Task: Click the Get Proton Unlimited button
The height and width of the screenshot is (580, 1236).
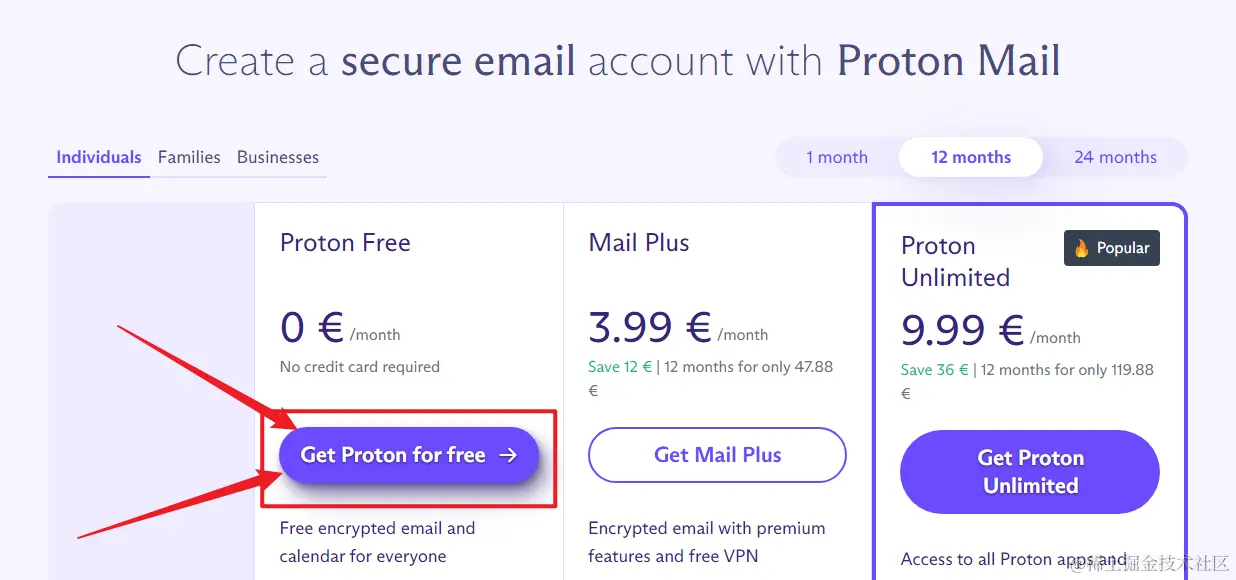Action: [1029, 471]
